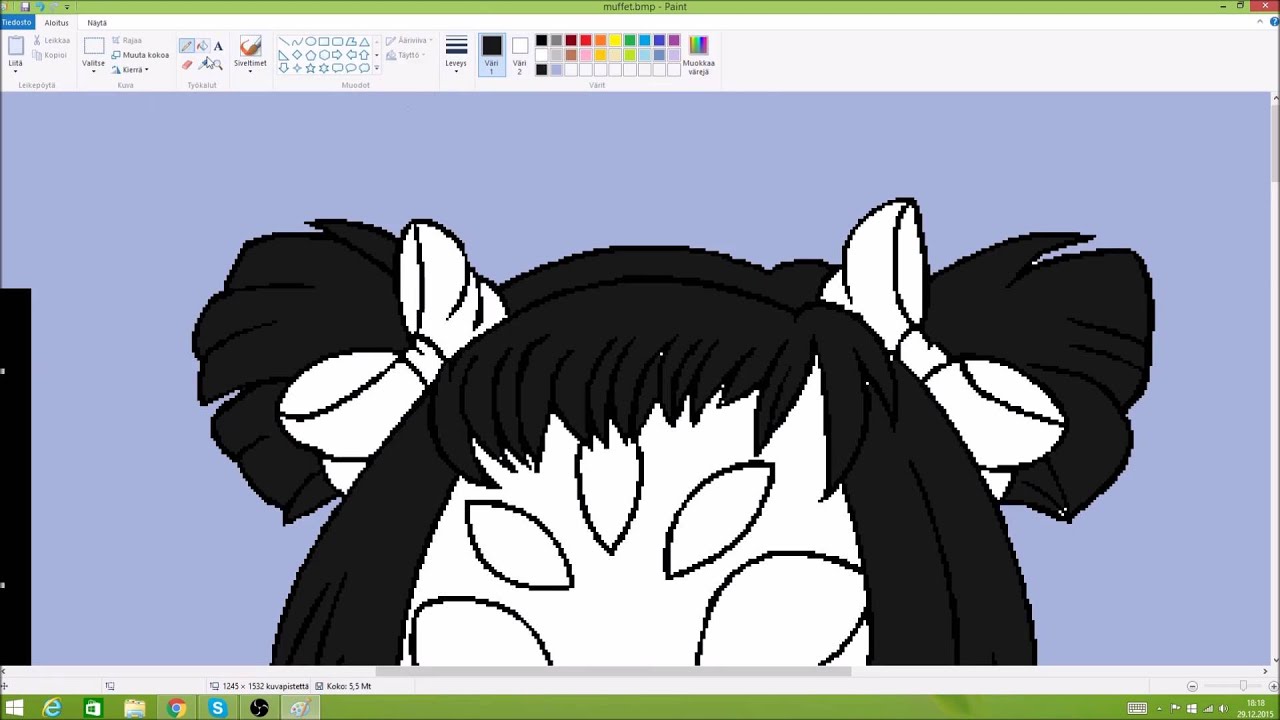Open Internet Explorer from the taskbar
Image resolution: width=1280 pixels, height=720 pixels.
pos(52,709)
